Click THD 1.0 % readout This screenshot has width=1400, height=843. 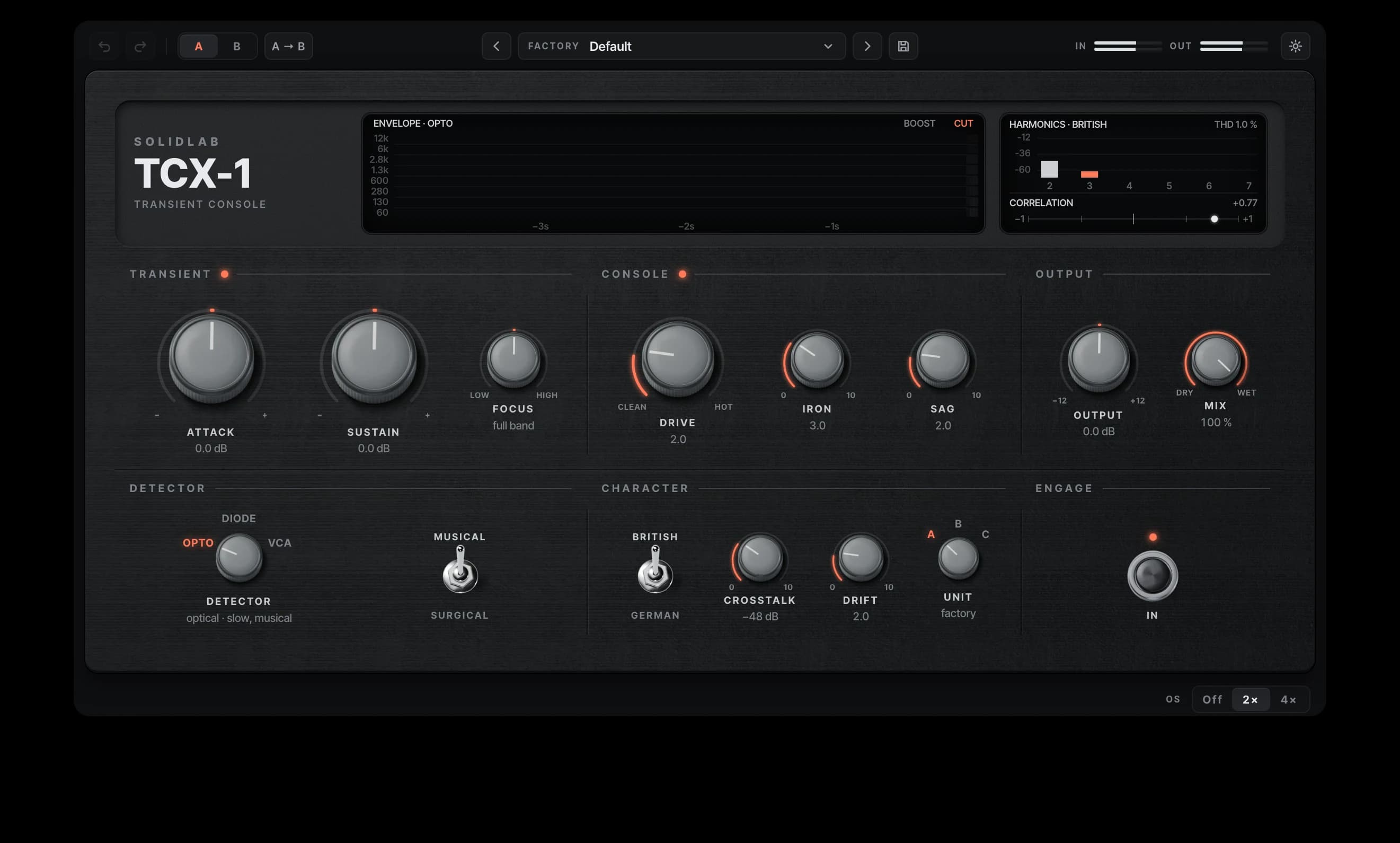click(1235, 125)
